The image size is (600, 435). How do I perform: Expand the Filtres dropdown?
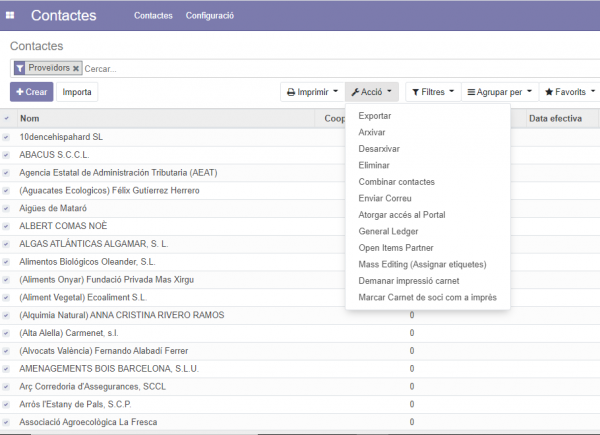coord(433,92)
